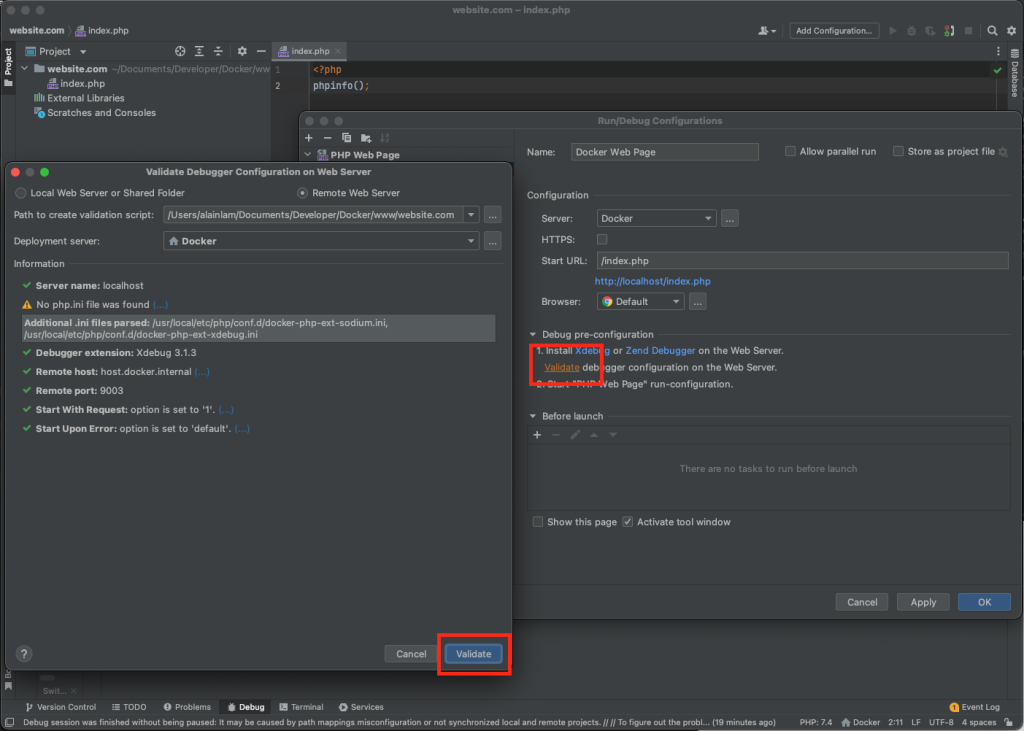Click the Debug bug icon in the main toolbar
Screen dimensions: 1024x731
tap(911, 31)
